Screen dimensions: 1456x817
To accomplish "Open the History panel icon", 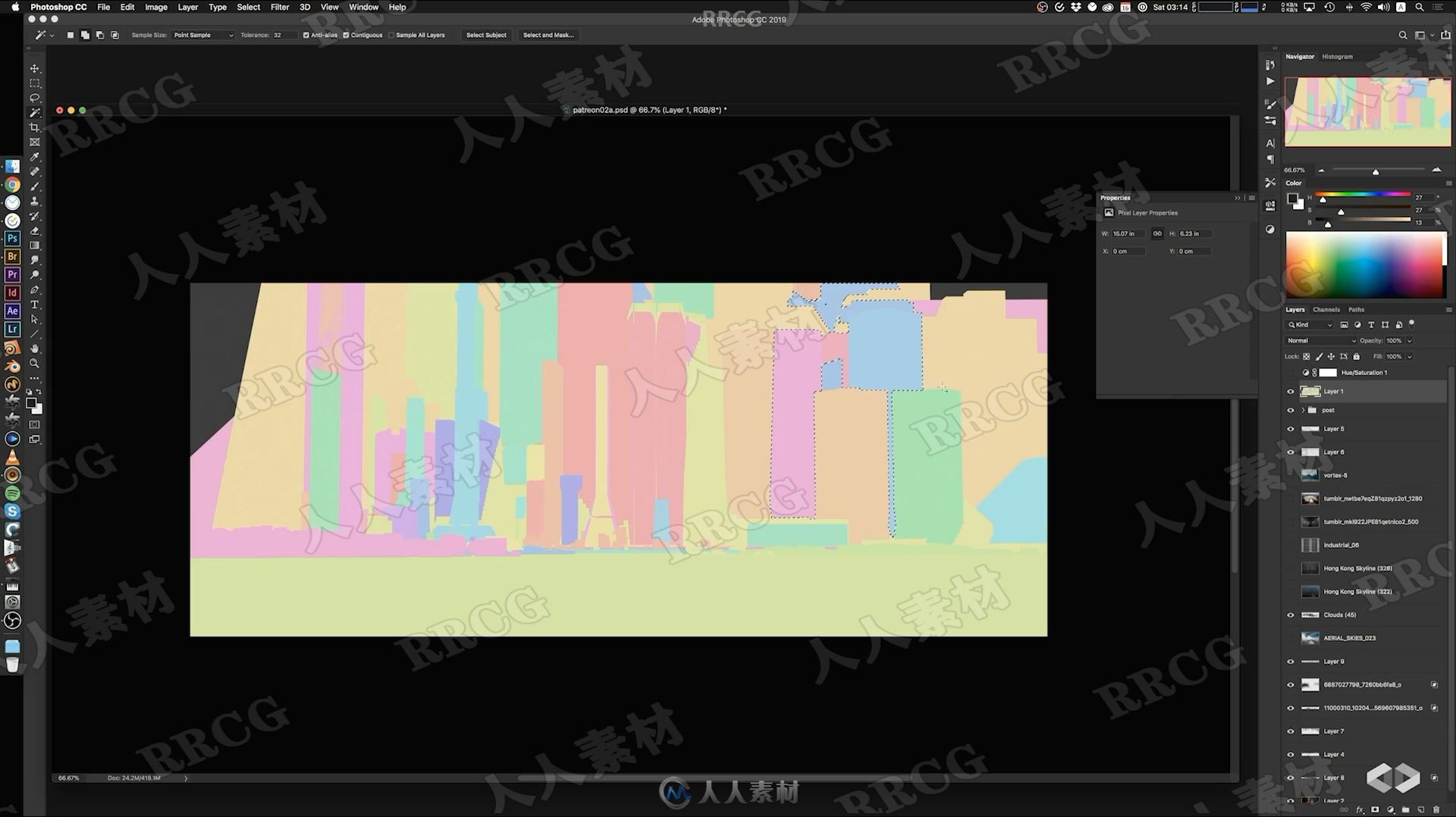I will [1270, 65].
